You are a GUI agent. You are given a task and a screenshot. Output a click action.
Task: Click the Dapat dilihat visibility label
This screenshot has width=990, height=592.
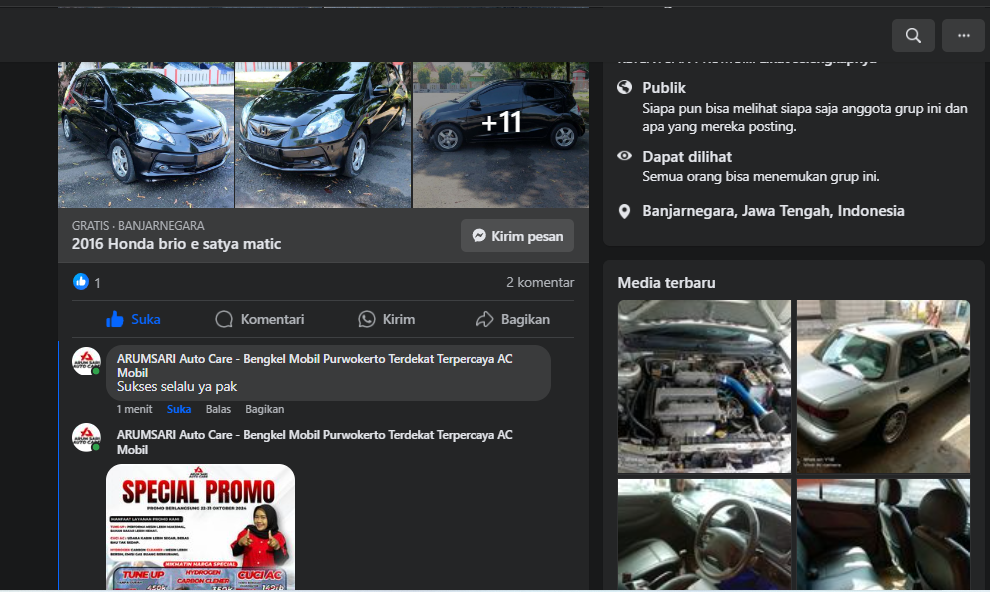click(x=687, y=157)
